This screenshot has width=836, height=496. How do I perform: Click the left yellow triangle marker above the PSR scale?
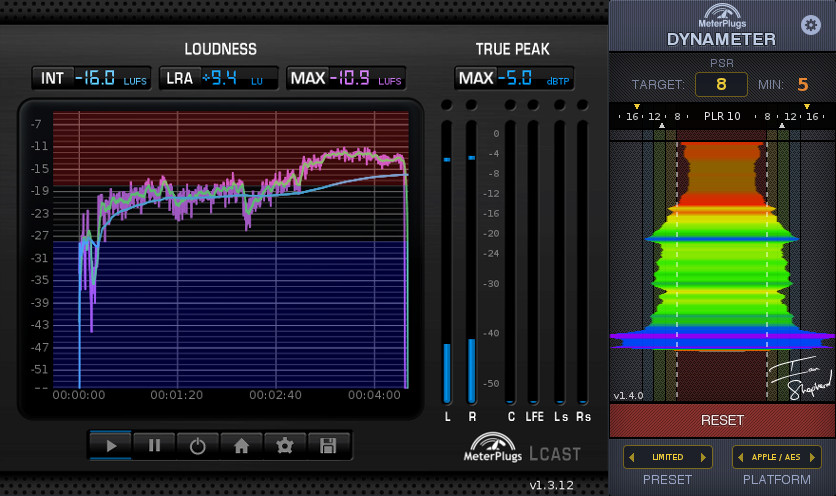tap(637, 107)
